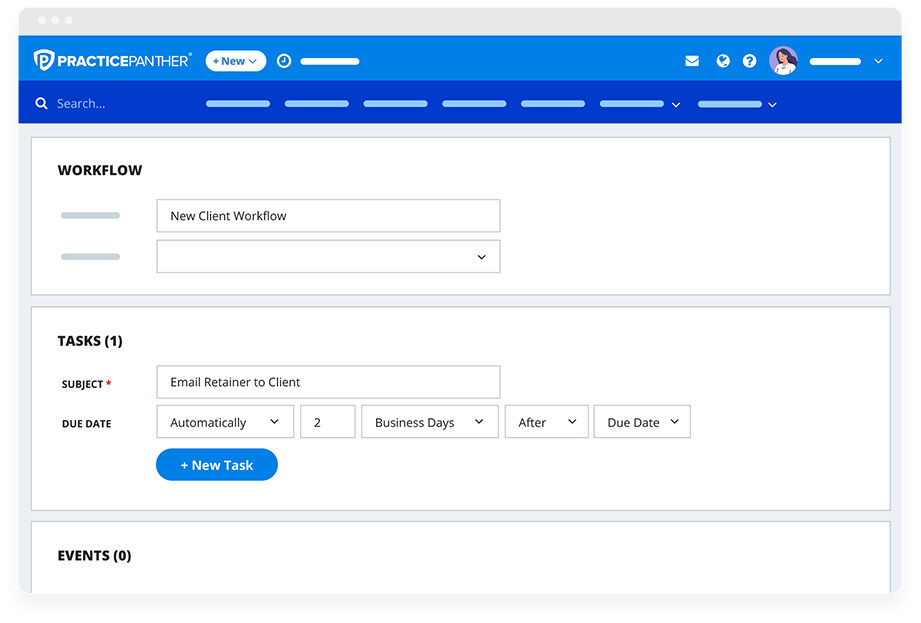Open the Due Date reference dropdown
This screenshot has height=623, width=921.
(x=641, y=421)
